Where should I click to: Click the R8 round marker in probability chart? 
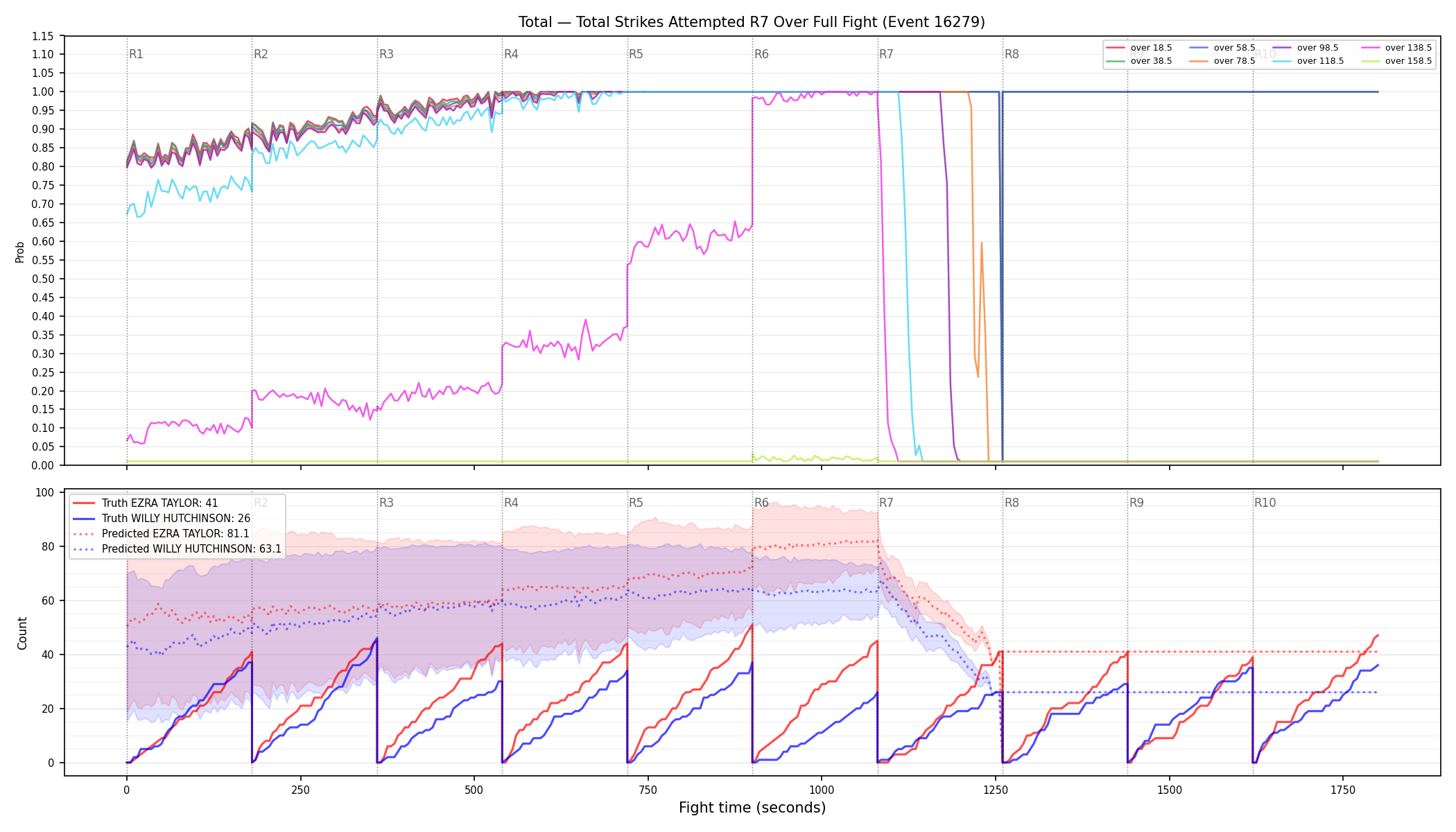tap(1012, 54)
